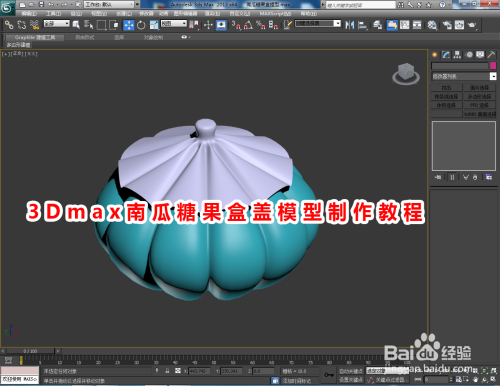Toggle the 3D Snaps button
This screenshot has width=500, height=386.
[236, 25]
